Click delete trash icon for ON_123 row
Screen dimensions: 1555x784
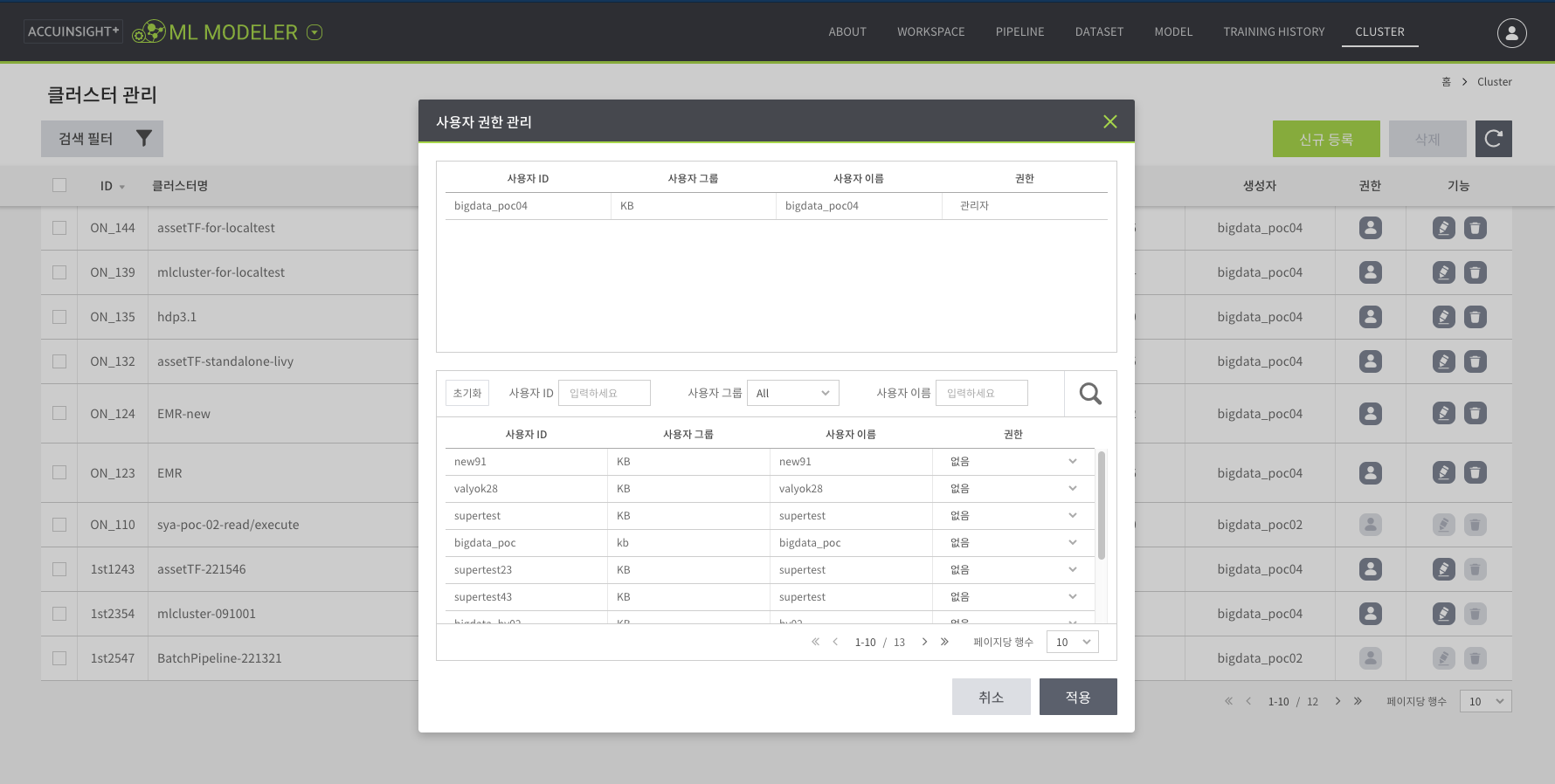point(1476,472)
